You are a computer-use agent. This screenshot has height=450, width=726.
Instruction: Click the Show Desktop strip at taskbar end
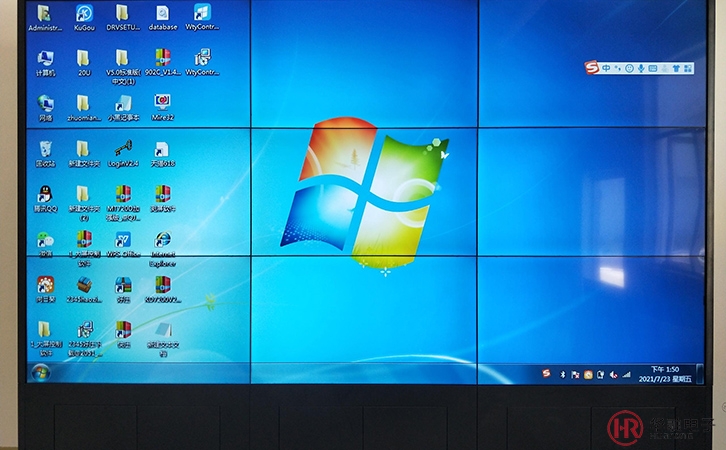[x=700, y=374]
